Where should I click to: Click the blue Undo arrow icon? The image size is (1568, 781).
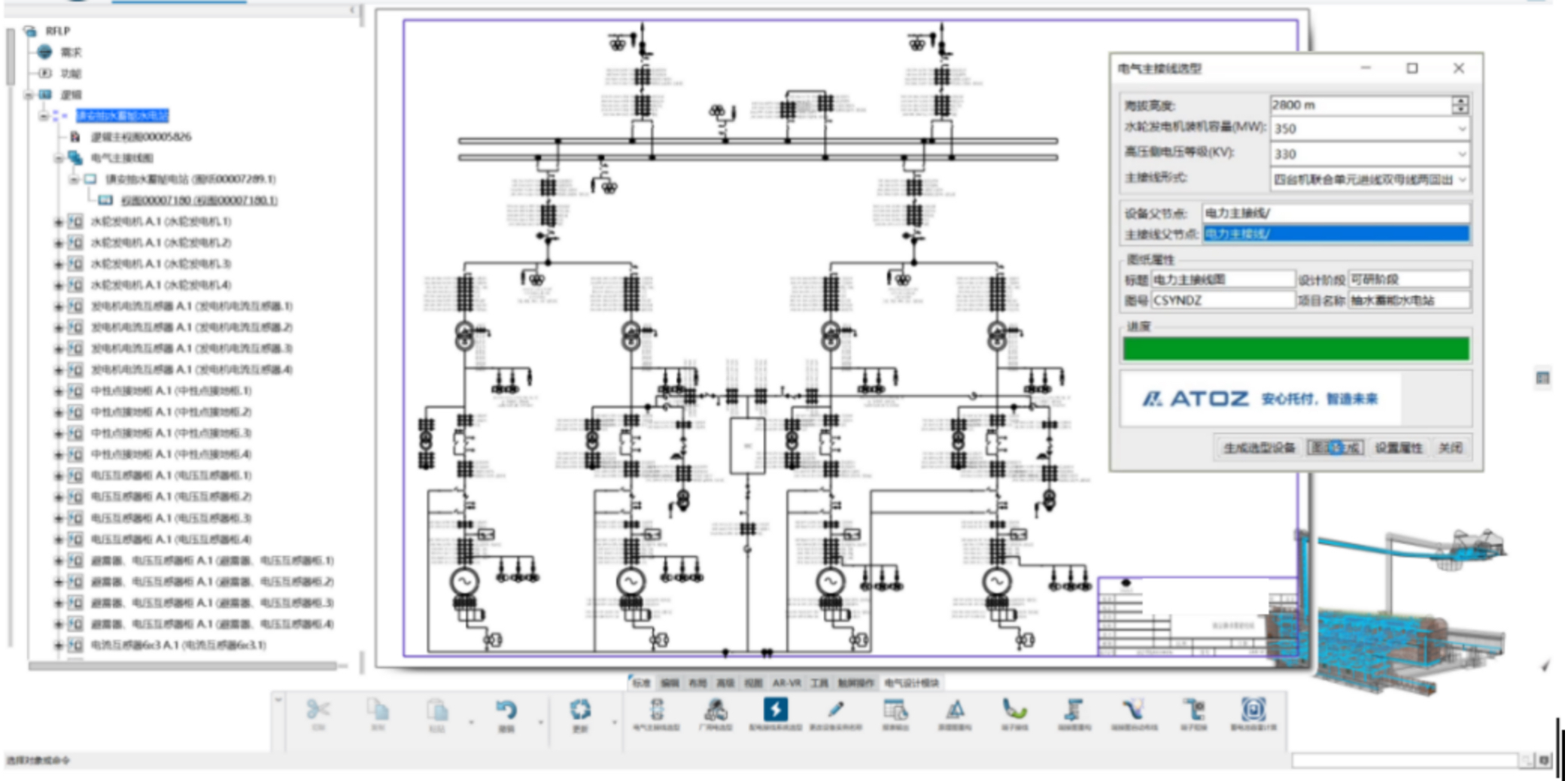506,710
